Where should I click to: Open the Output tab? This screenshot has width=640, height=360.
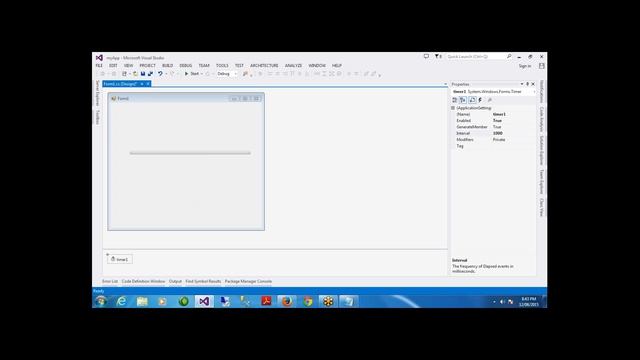(x=175, y=282)
